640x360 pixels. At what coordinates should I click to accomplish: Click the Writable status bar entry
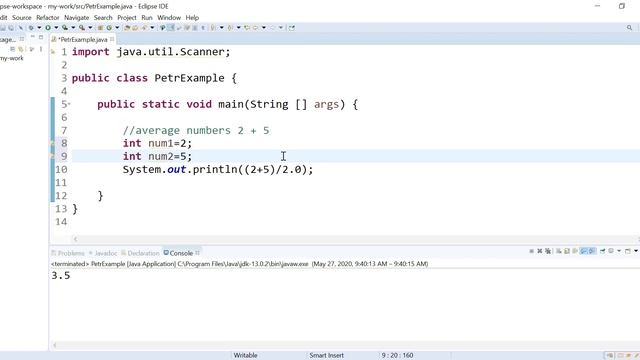(x=245, y=356)
